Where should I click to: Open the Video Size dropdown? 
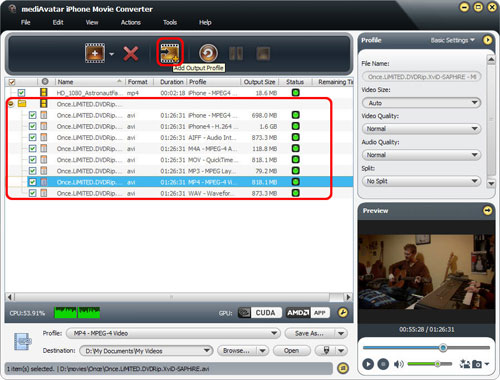click(421, 103)
